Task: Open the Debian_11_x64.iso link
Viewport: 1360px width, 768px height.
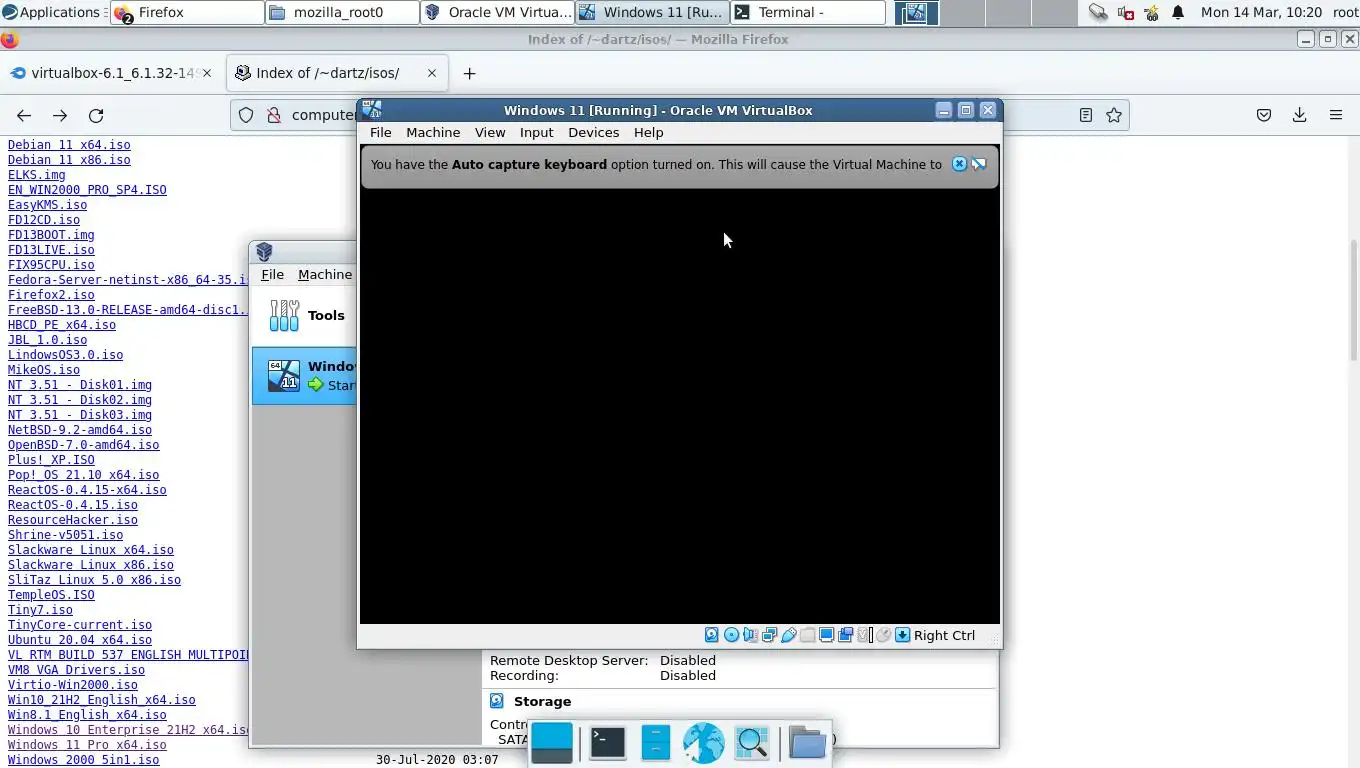Action: point(69,145)
